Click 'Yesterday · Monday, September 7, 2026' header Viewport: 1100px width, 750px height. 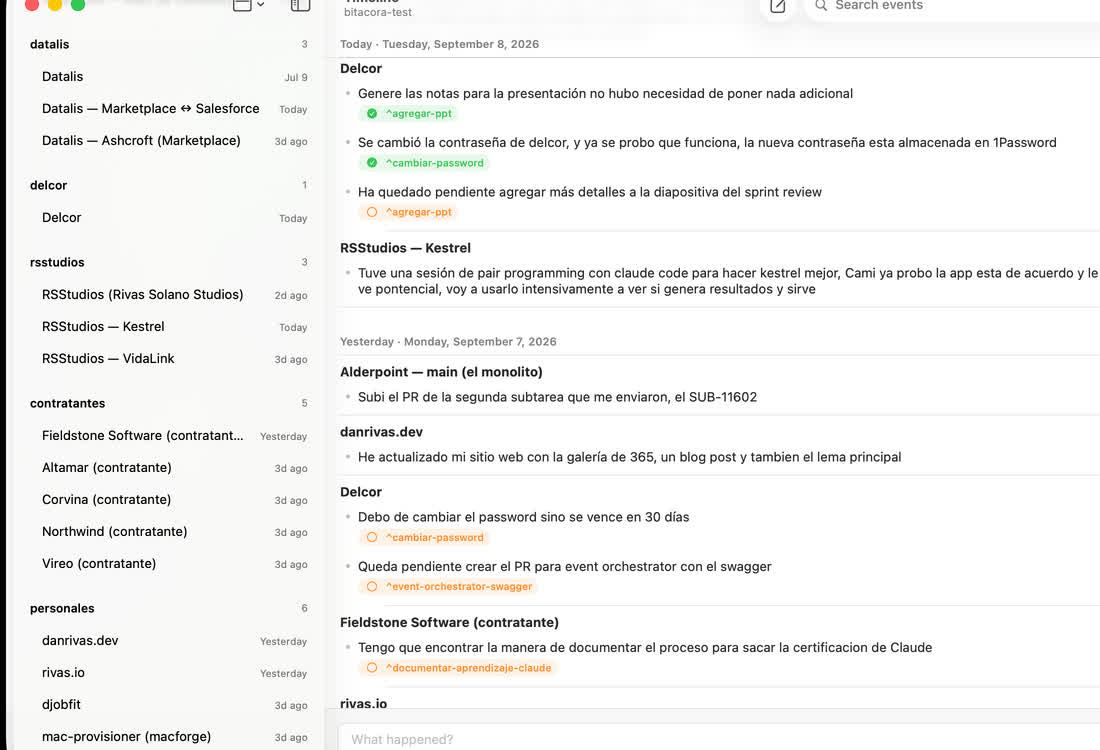pos(448,342)
